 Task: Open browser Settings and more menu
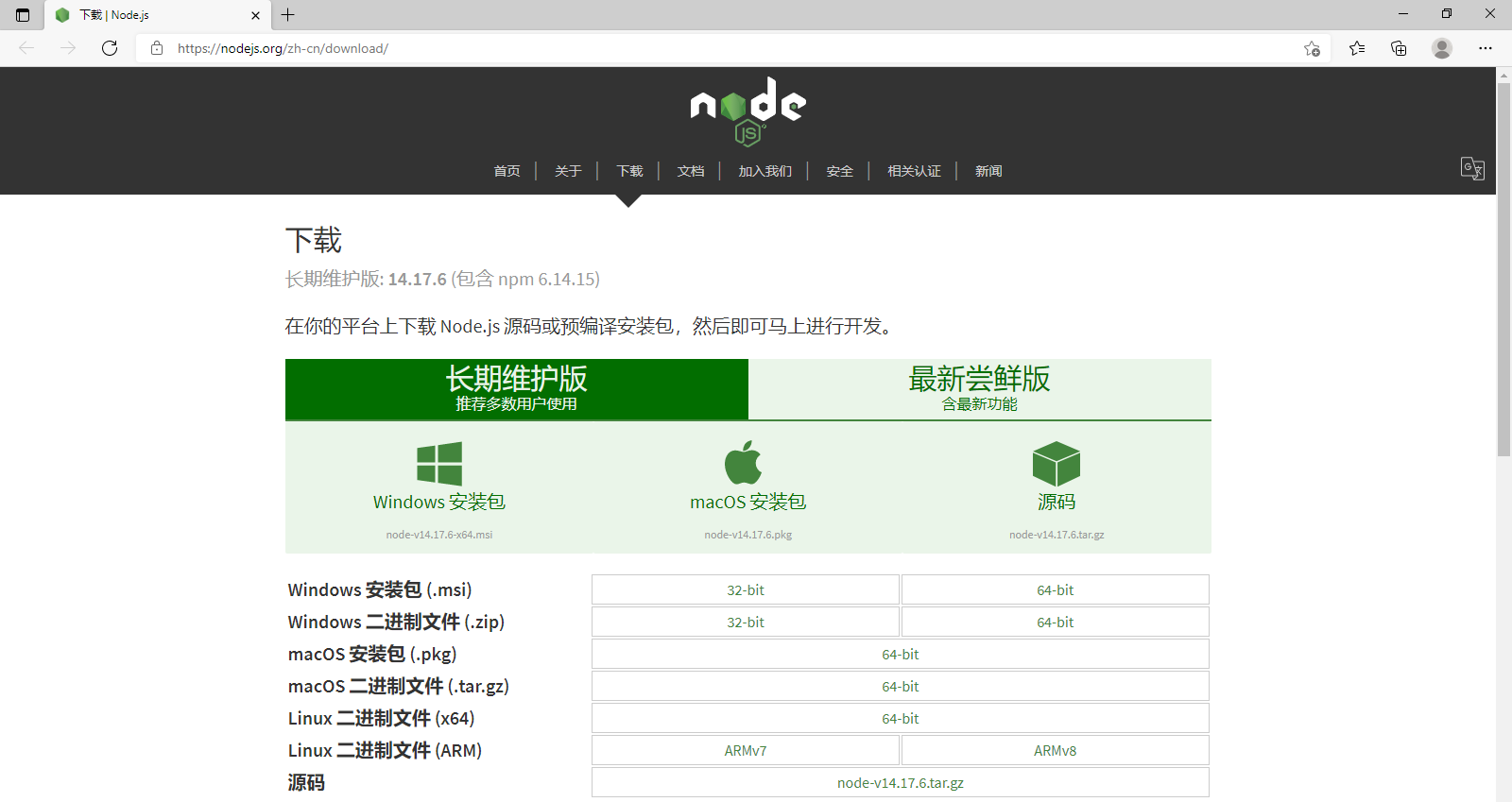1486,48
